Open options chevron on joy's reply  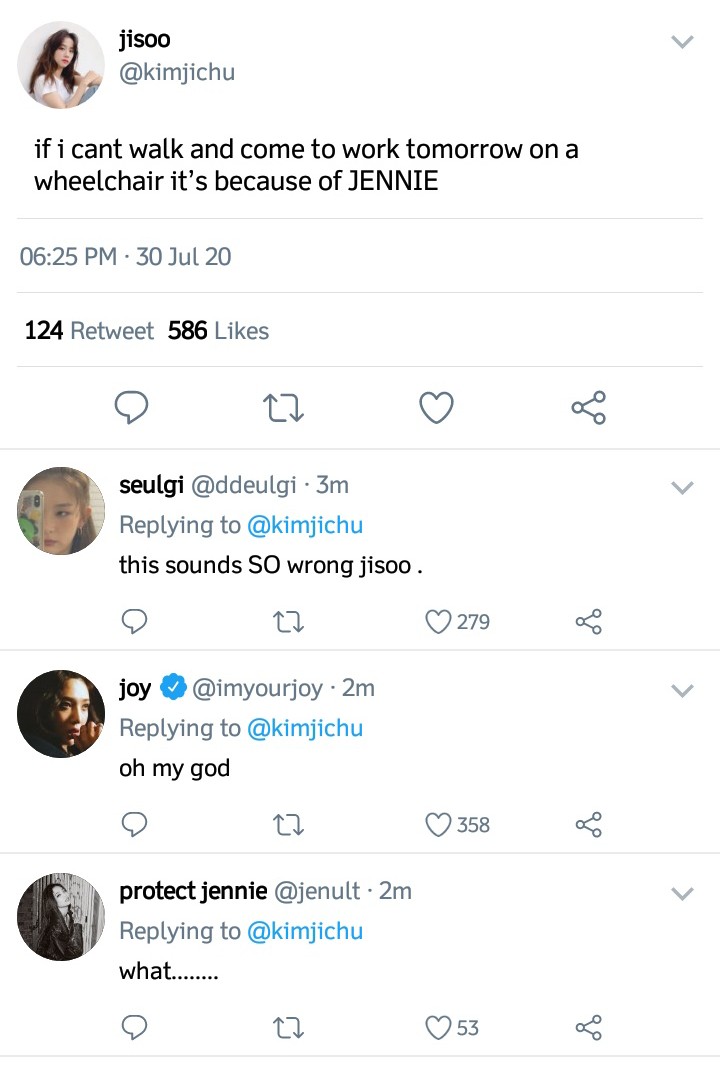682,691
